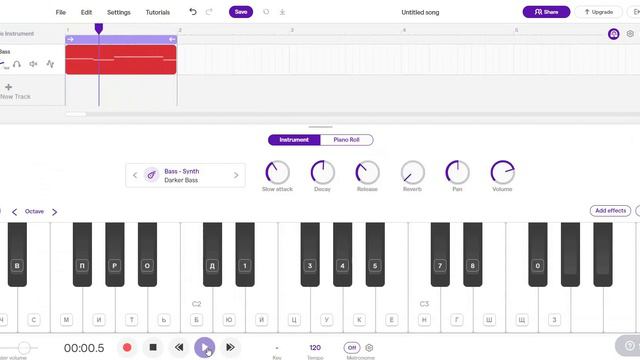
Task: Click the fast forward button
Action: point(230,347)
